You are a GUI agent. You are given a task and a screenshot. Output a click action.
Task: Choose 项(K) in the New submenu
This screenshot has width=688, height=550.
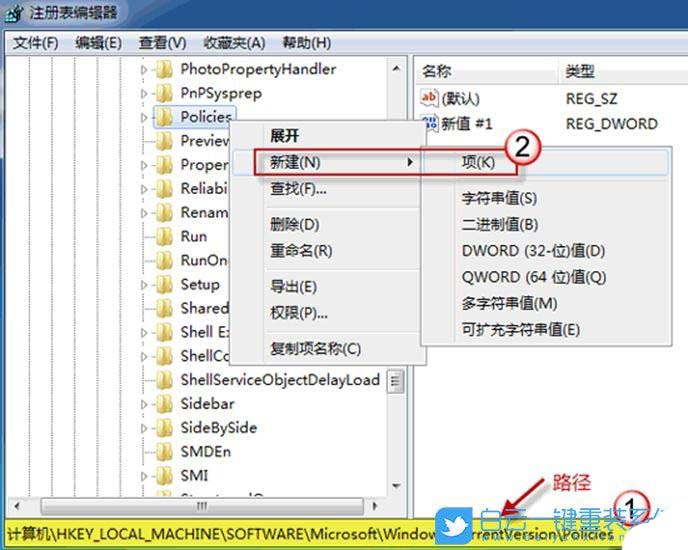pyautogui.click(x=478, y=162)
